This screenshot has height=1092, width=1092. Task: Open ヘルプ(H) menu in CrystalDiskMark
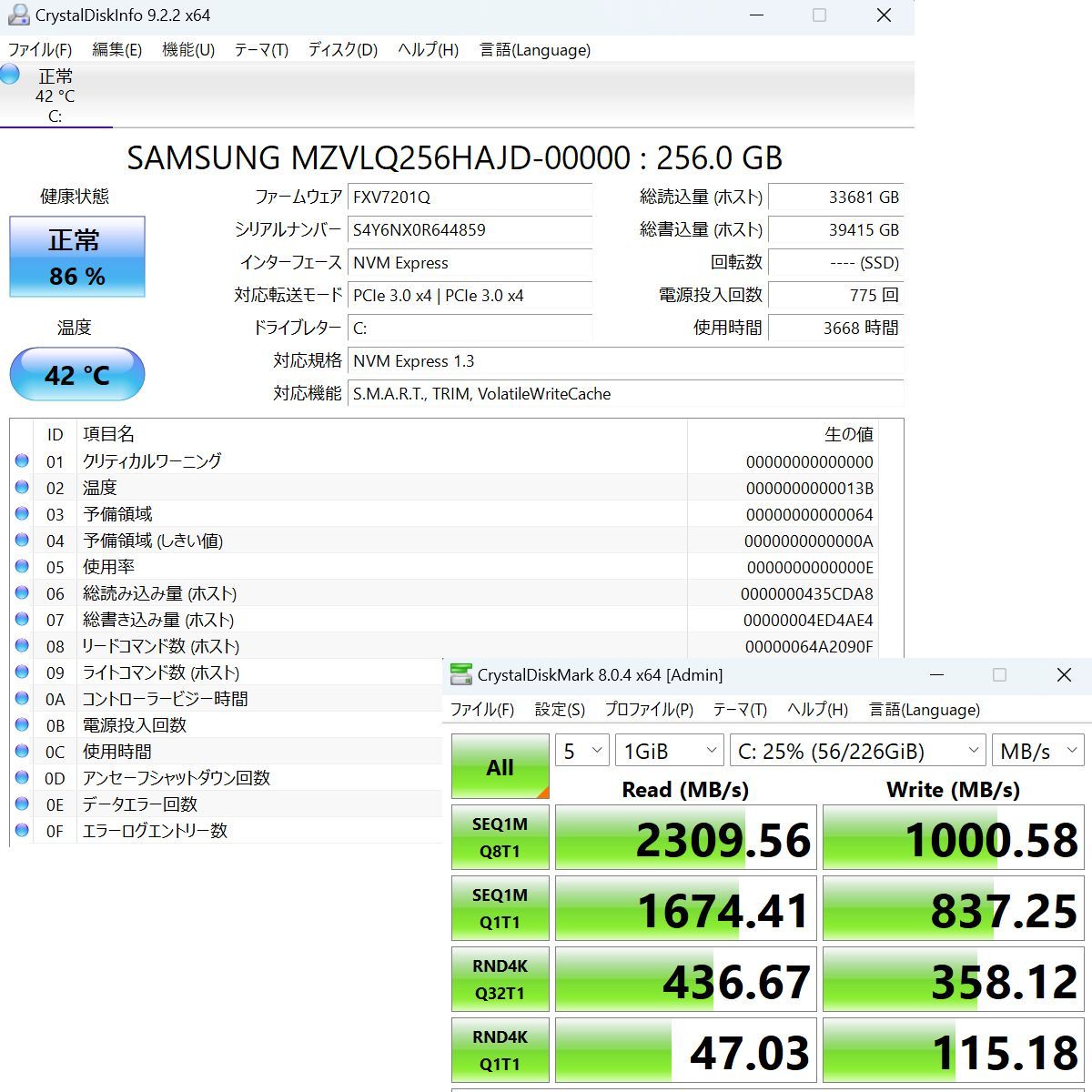click(817, 710)
